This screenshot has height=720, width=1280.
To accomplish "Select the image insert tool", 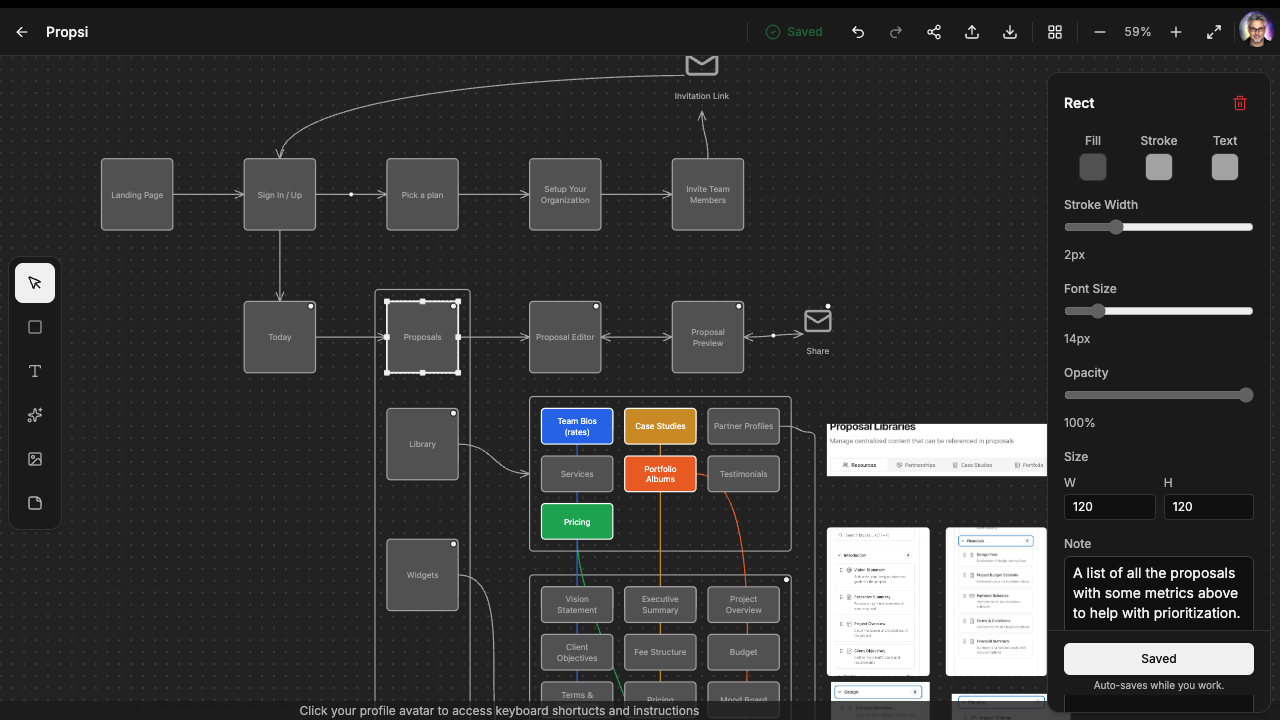I will (35, 459).
